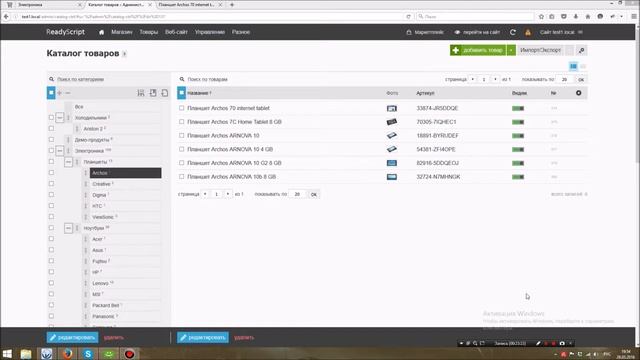Open File Explorer from taskbar
Image resolution: width=640 pixels, height=360 pixels.
(x=26, y=353)
